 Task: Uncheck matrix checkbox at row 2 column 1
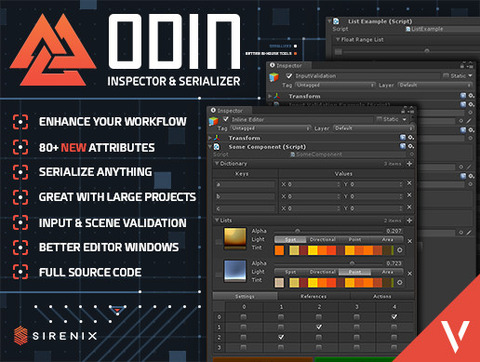pyautogui.click(x=281, y=337)
